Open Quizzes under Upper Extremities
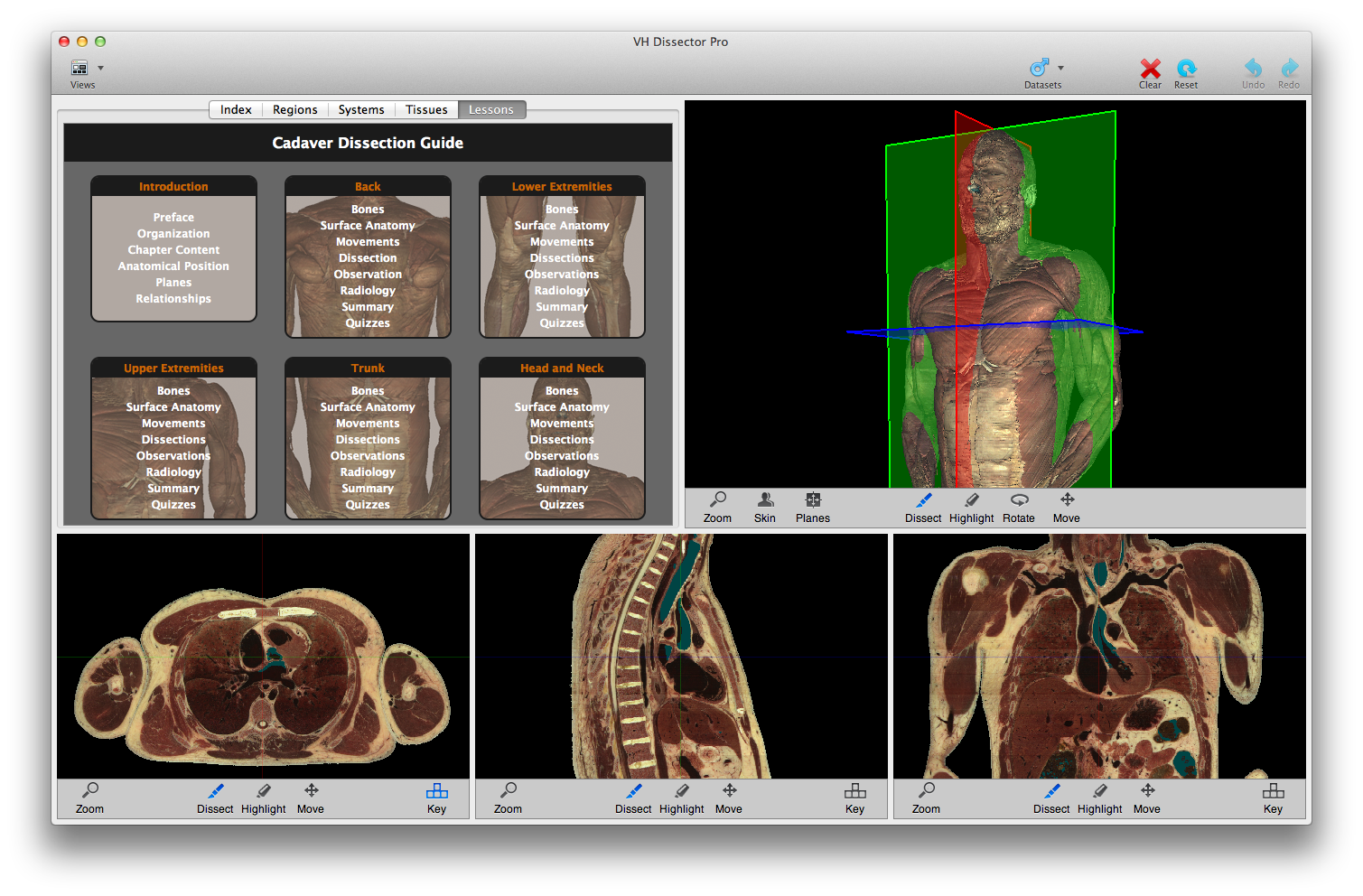 [x=173, y=505]
